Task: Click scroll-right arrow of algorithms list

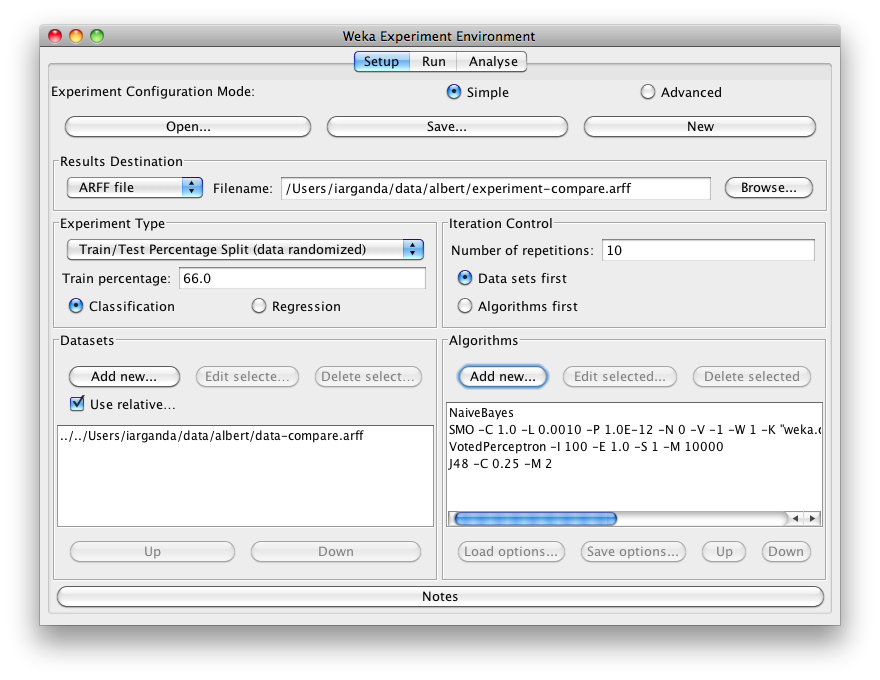Action: [x=812, y=518]
